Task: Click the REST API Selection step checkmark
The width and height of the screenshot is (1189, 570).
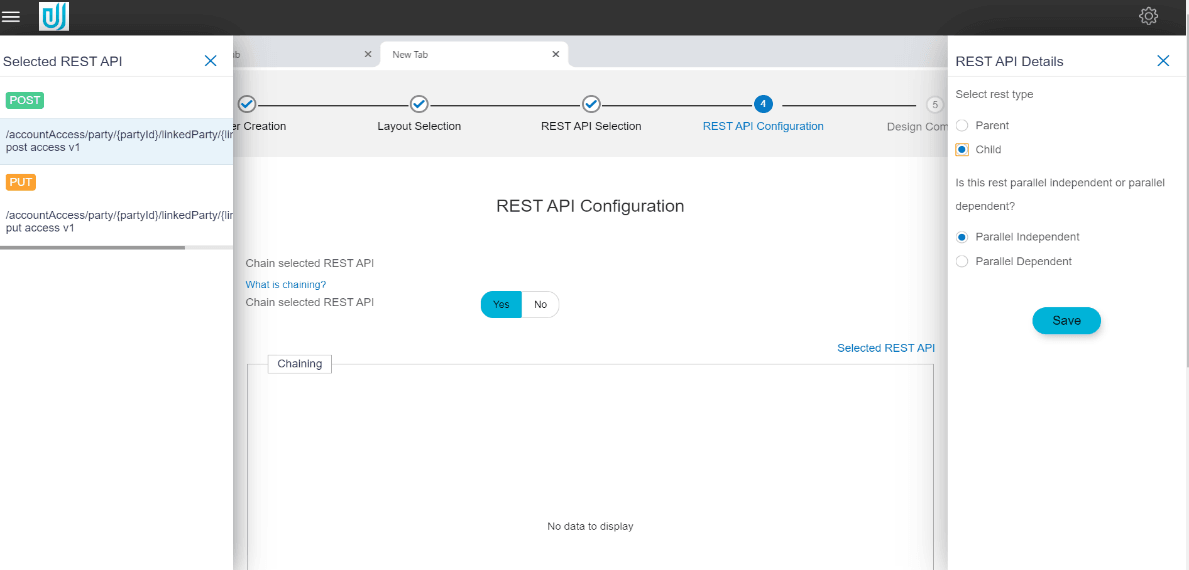Action: (591, 104)
